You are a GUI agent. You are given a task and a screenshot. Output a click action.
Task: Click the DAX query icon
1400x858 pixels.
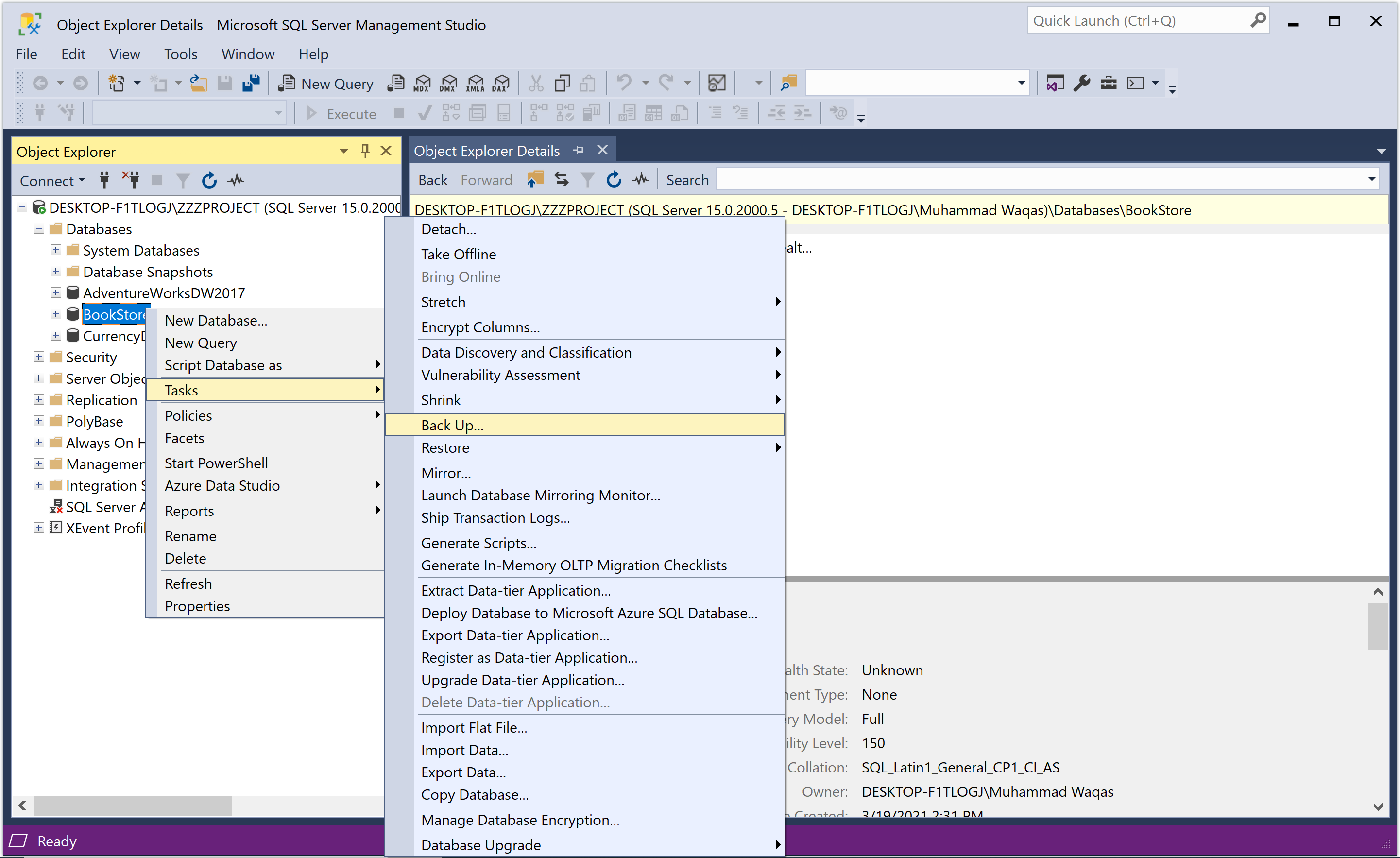(501, 84)
